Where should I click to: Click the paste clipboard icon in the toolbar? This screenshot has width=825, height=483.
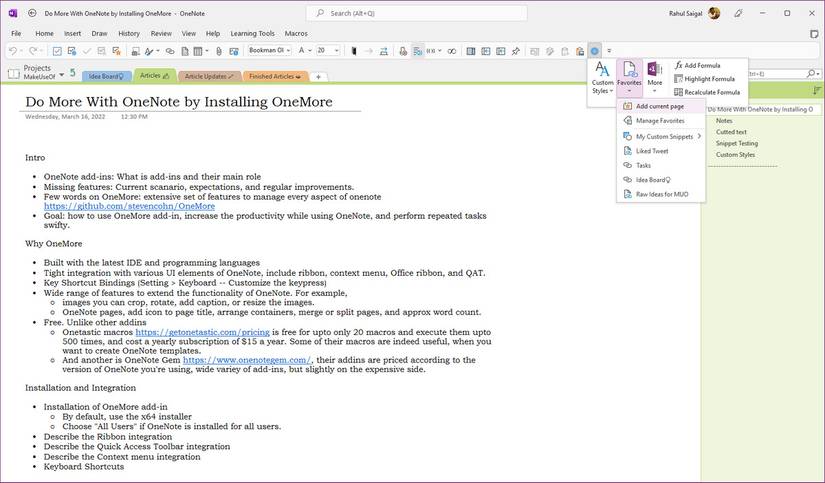(x=580, y=51)
